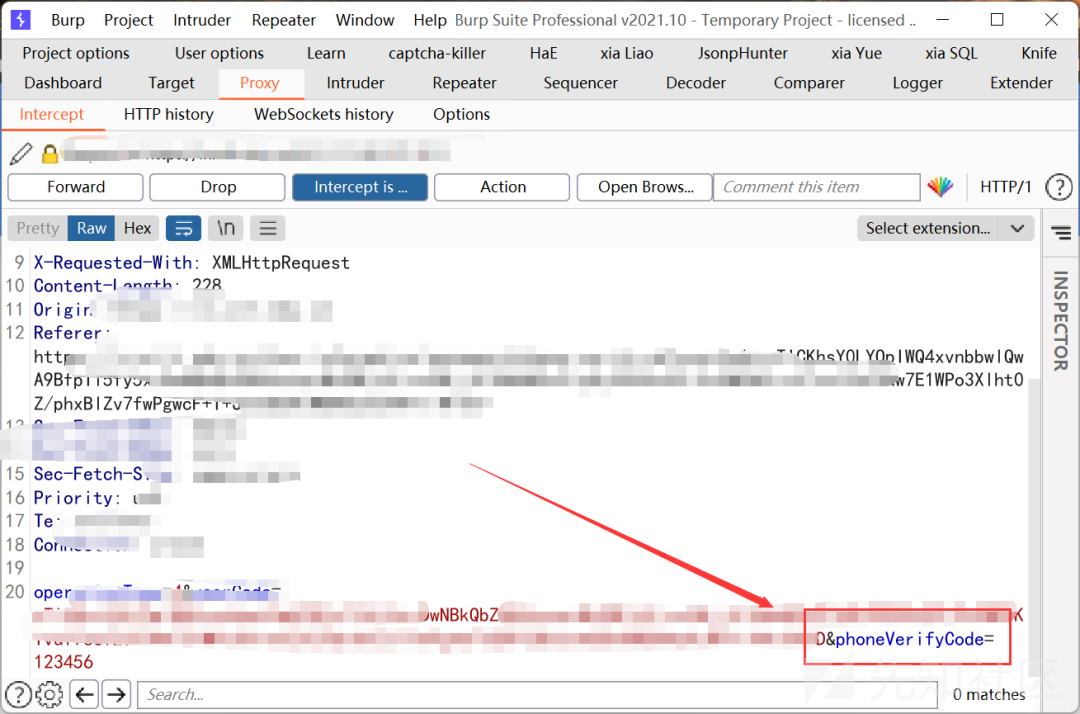
Task: Toggle the Intercept is on button
Action: pos(360,187)
